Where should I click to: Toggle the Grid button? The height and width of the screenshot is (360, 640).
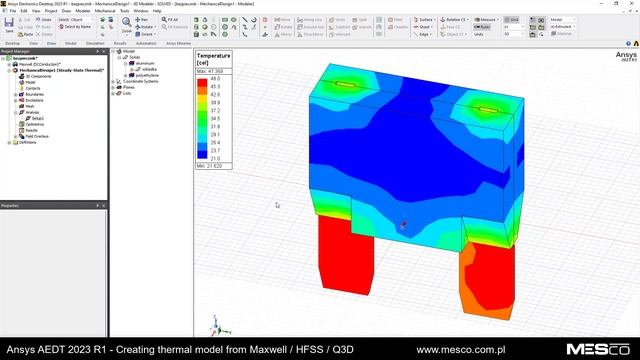(x=511, y=20)
